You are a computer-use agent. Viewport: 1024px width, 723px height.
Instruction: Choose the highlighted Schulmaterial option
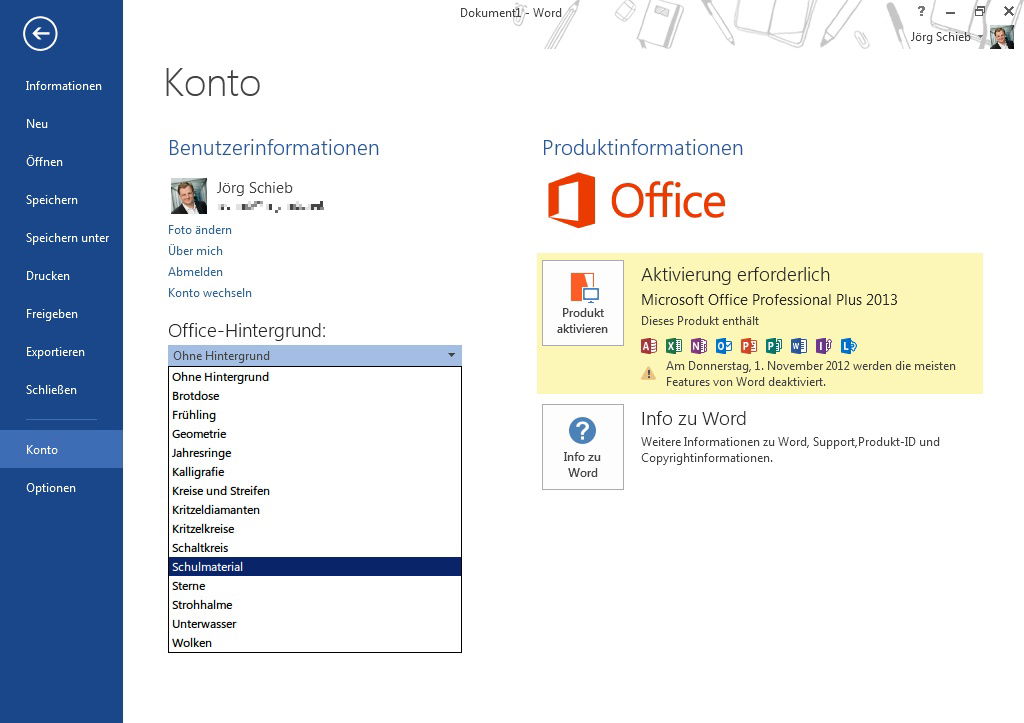[315, 566]
